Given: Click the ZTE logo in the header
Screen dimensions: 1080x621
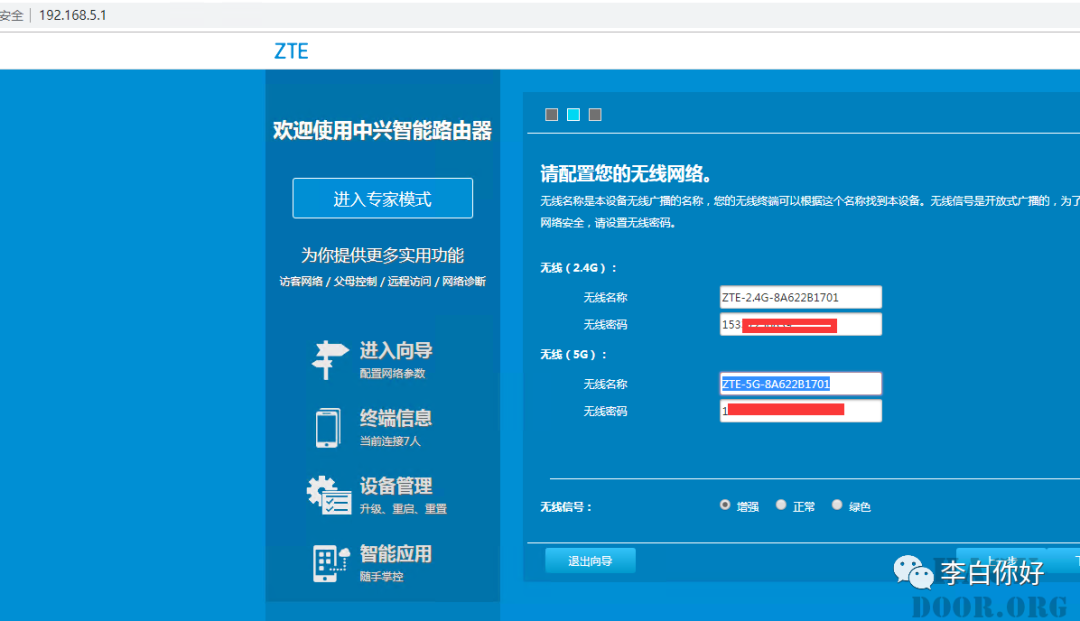Looking at the screenshot, I should [x=291, y=51].
